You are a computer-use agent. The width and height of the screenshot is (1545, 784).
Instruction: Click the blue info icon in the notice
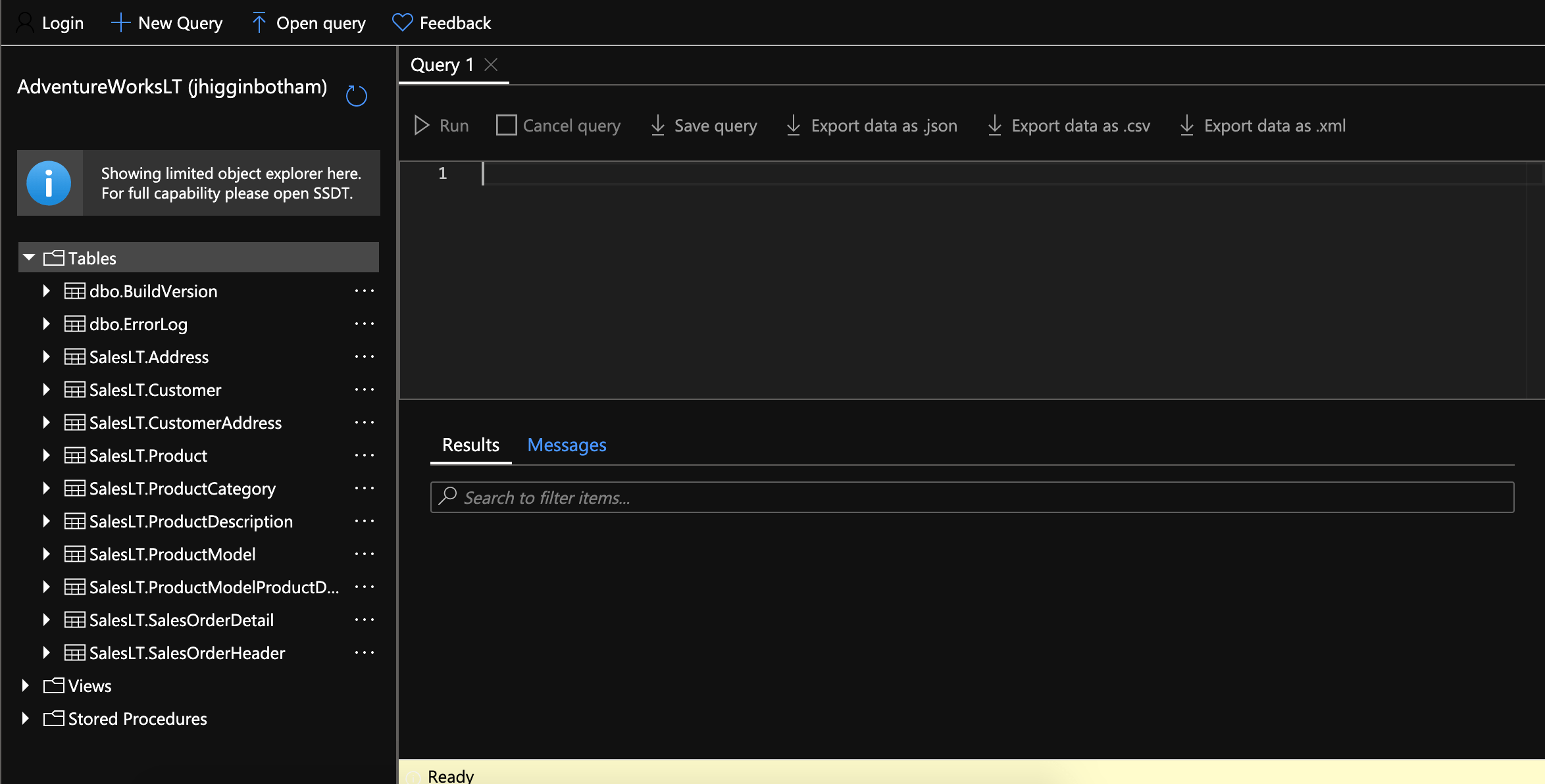point(49,183)
